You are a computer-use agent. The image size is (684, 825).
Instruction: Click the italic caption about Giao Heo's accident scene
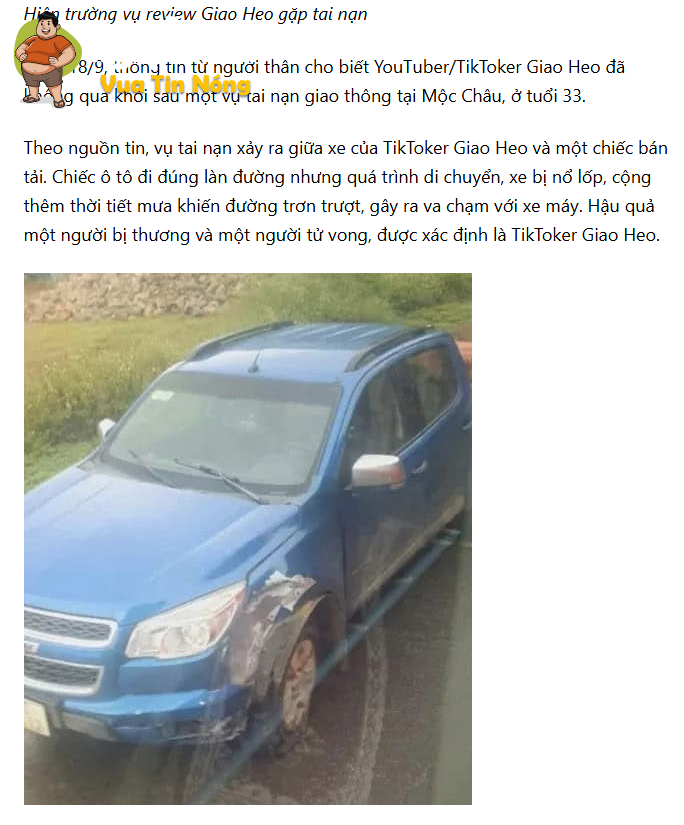(x=195, y=14)
